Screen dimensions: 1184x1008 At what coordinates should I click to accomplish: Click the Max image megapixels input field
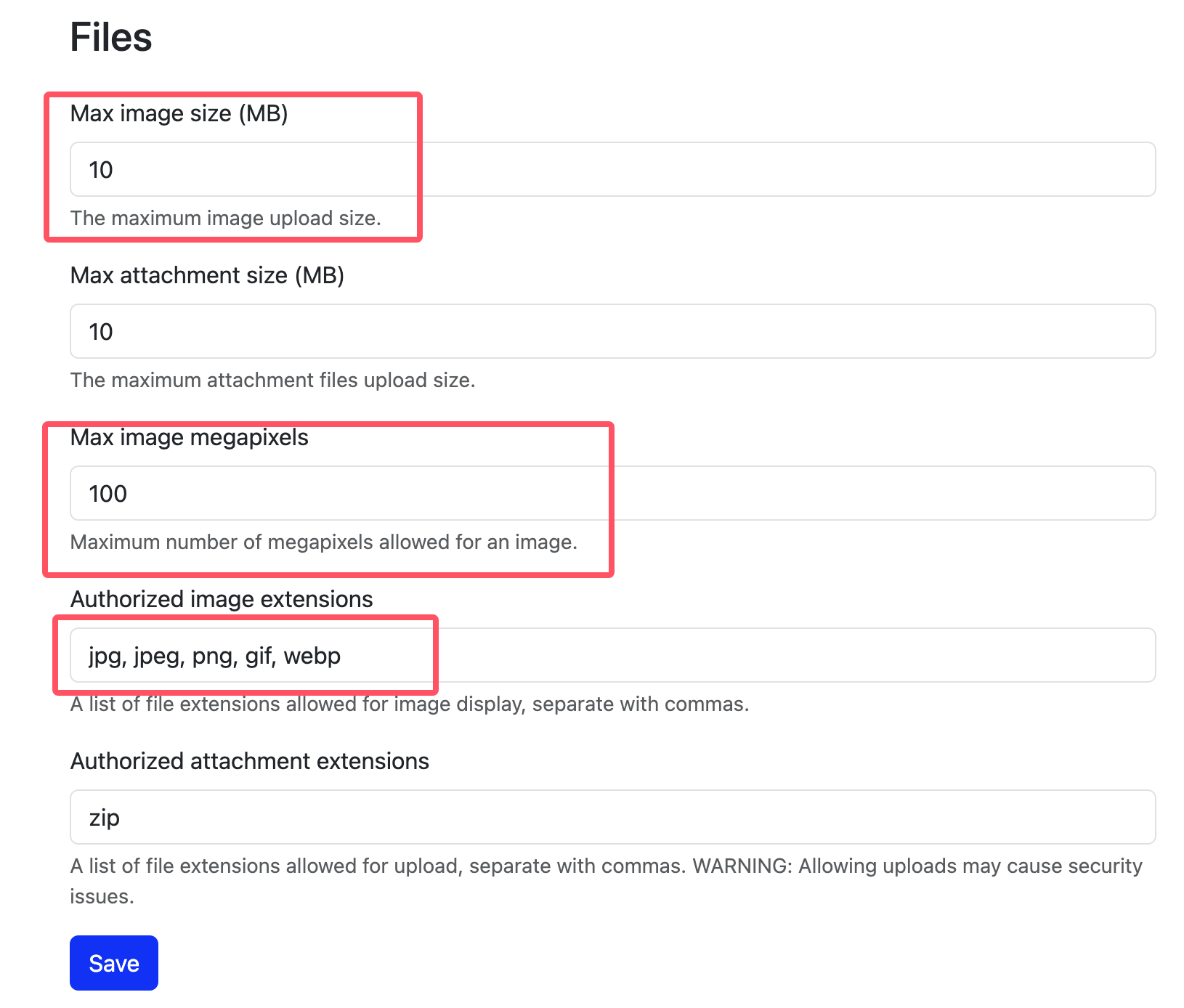click(x=612, y=493)
